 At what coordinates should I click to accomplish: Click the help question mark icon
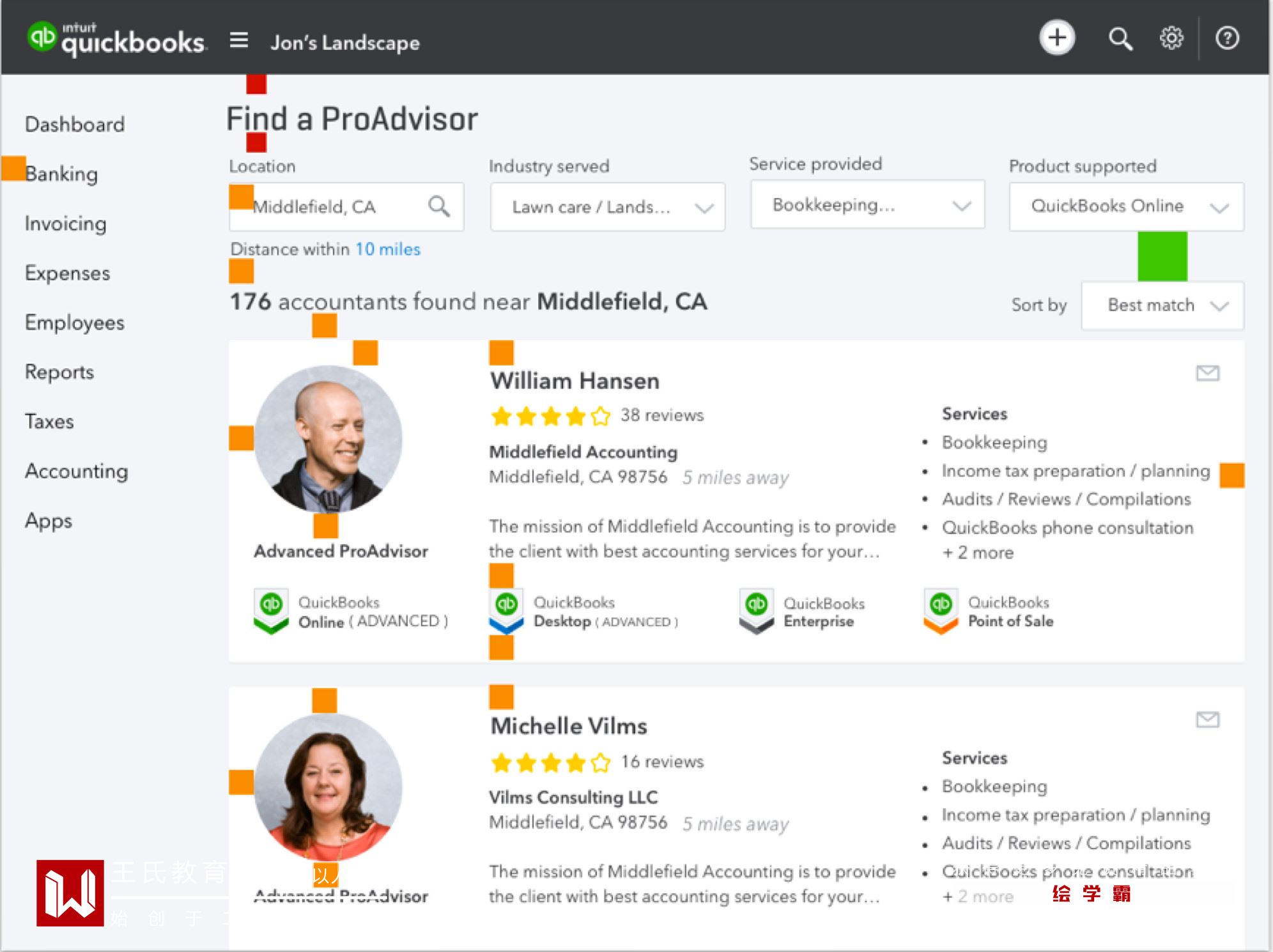click(1226, 38)
